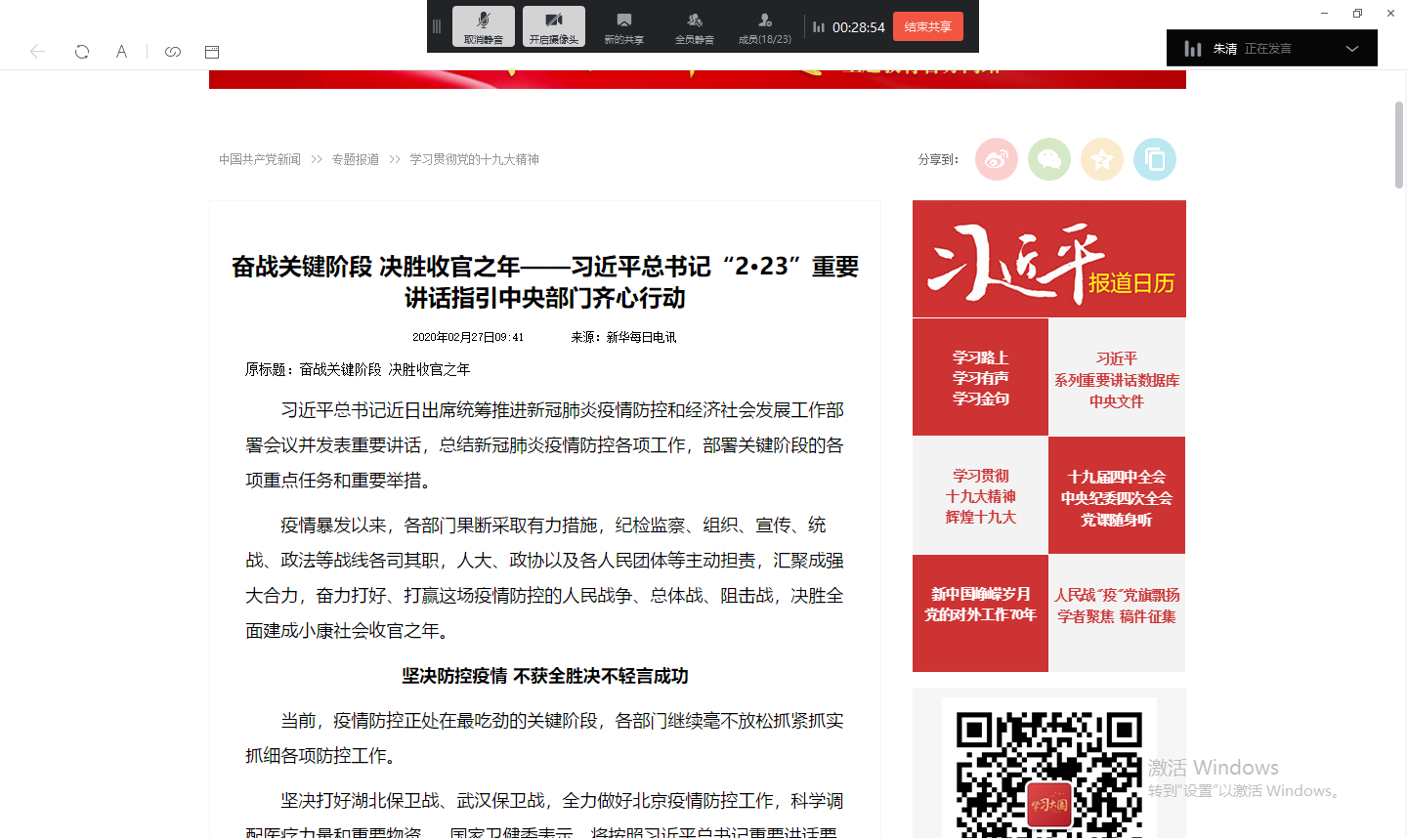Go back with the browser back arrow

(x=37, y=52)
